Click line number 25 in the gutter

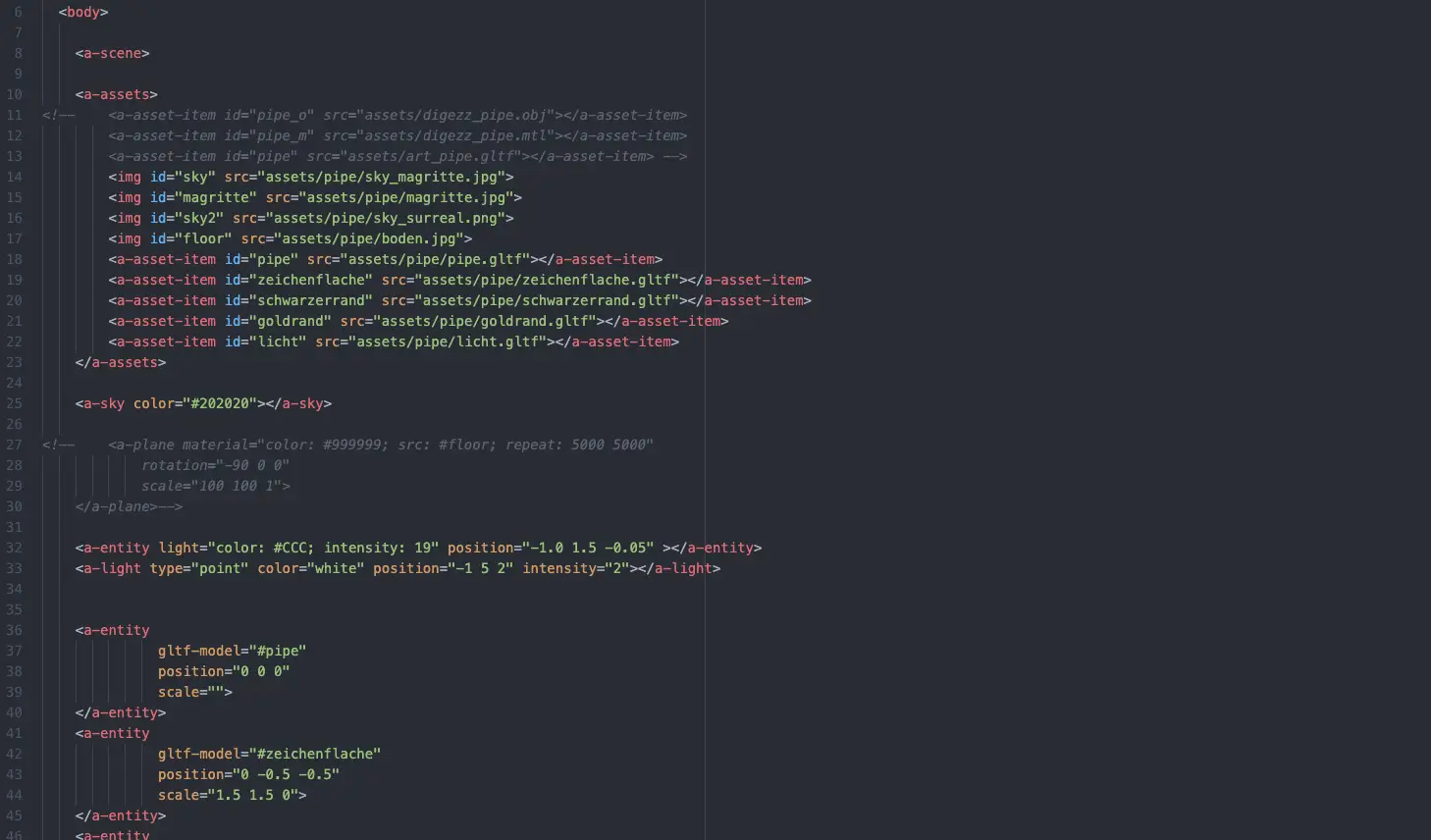coord(14,403)
